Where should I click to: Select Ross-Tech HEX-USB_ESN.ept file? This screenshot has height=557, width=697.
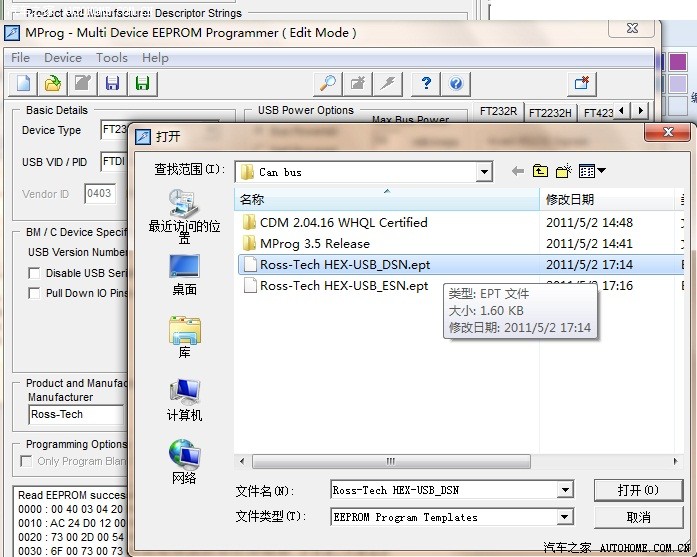click(x=343, y=285)
